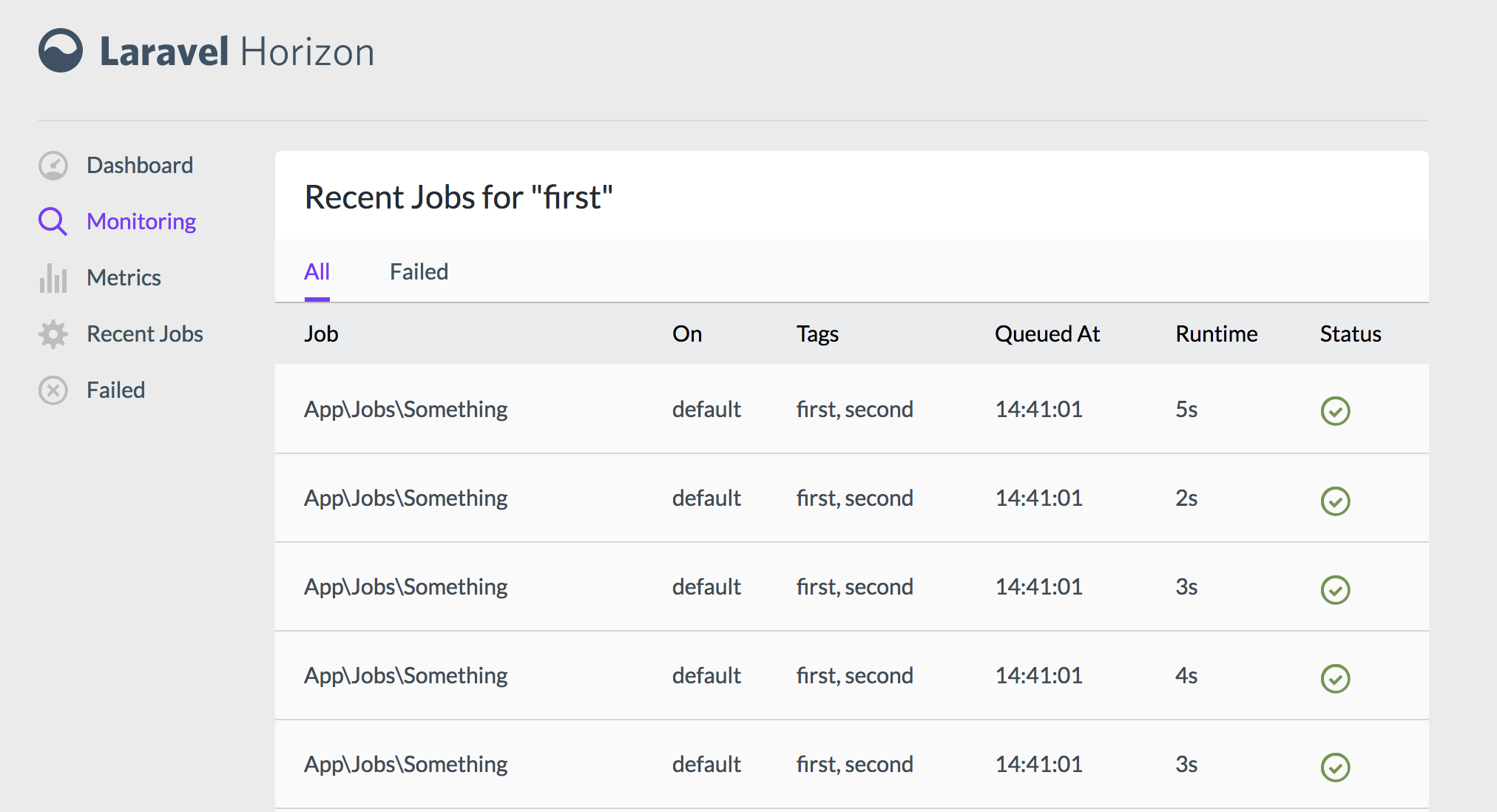Click status checkmark of the 4s job

(x=1335, y=678)
